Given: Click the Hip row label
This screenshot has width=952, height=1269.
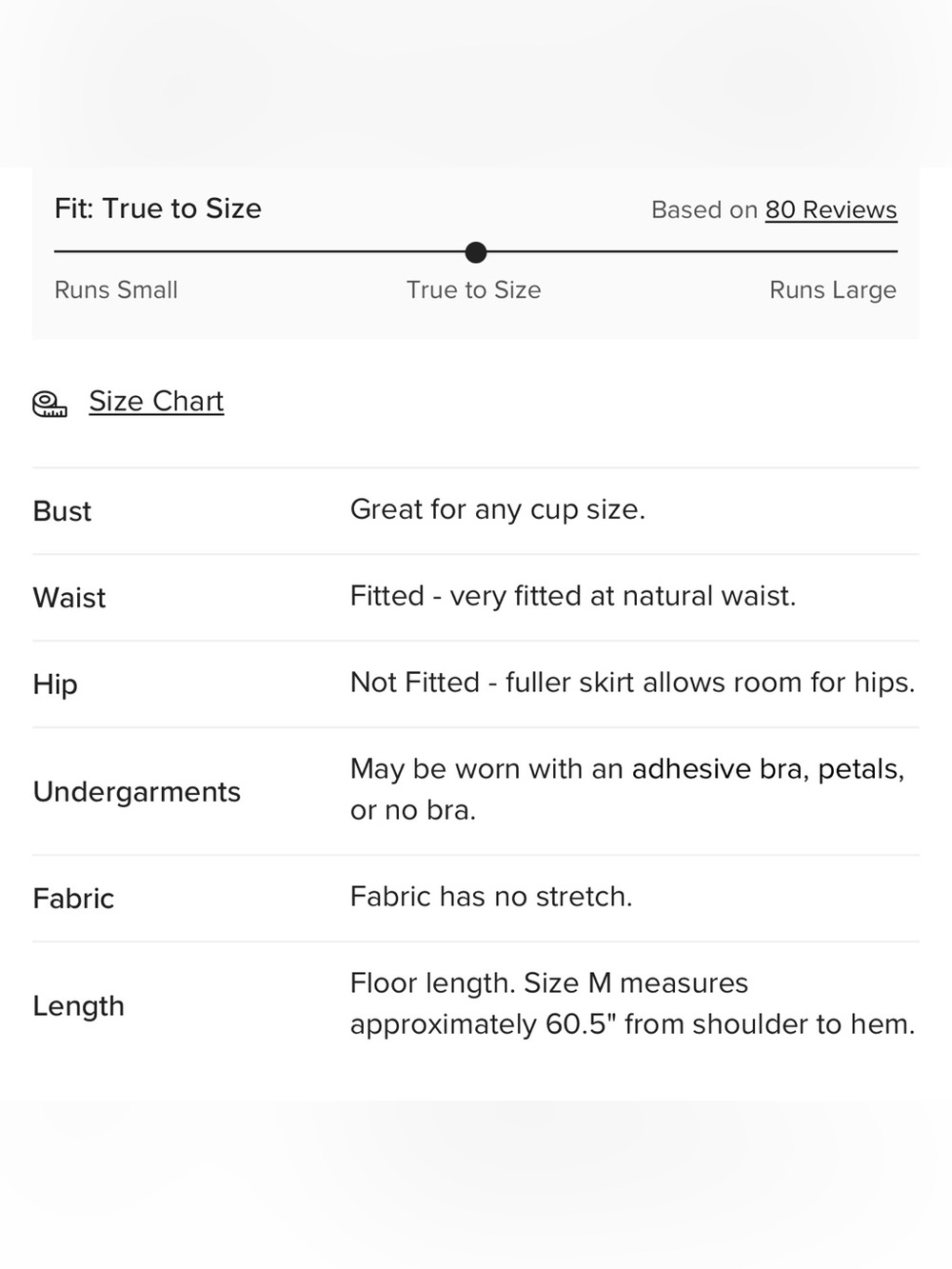Looking at the screenshot, I should (x=55, y=684).
